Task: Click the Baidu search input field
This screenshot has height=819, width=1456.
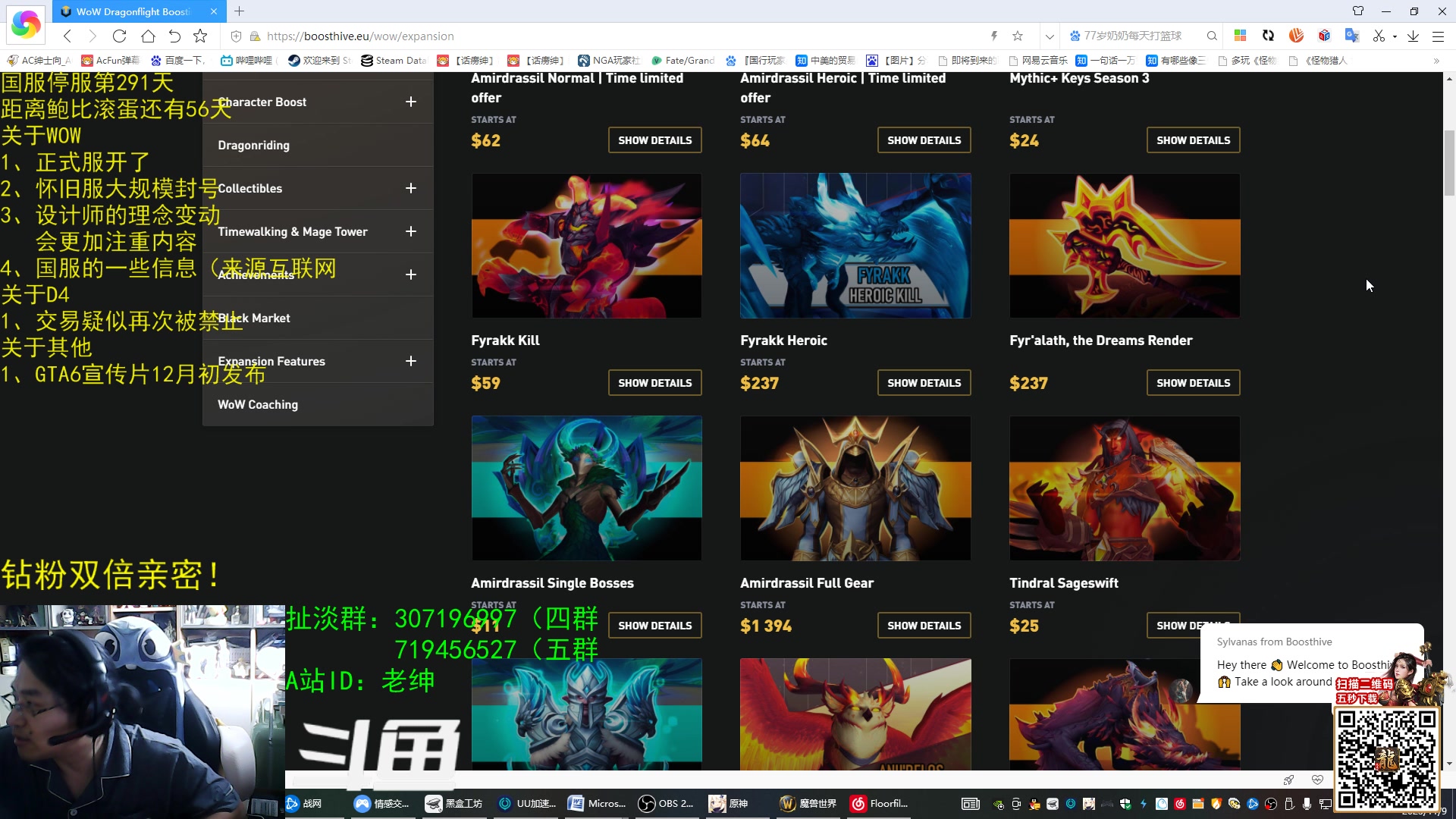Action: [x=1133, y=36]
